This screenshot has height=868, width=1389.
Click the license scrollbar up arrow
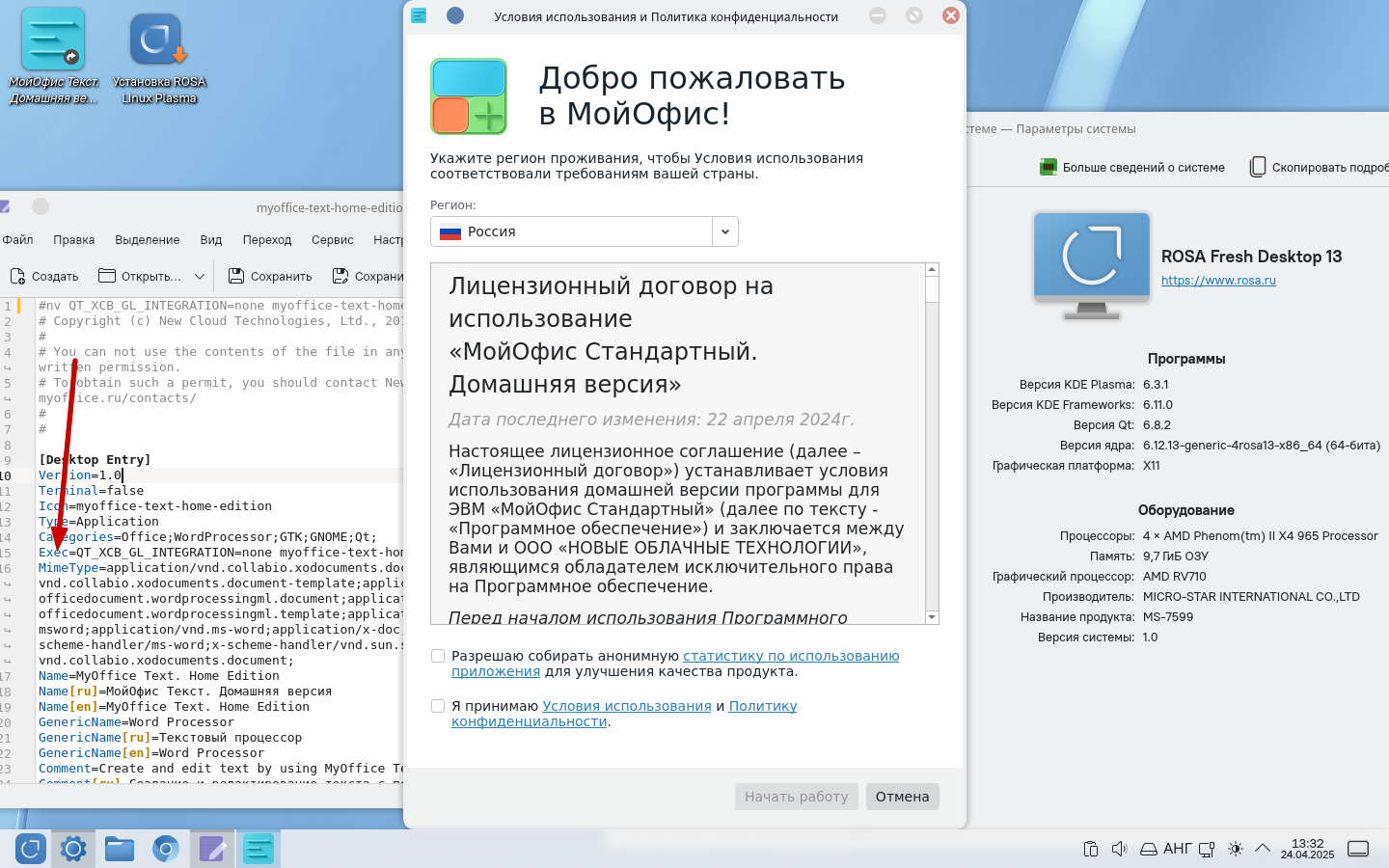(x=932, y=270)
